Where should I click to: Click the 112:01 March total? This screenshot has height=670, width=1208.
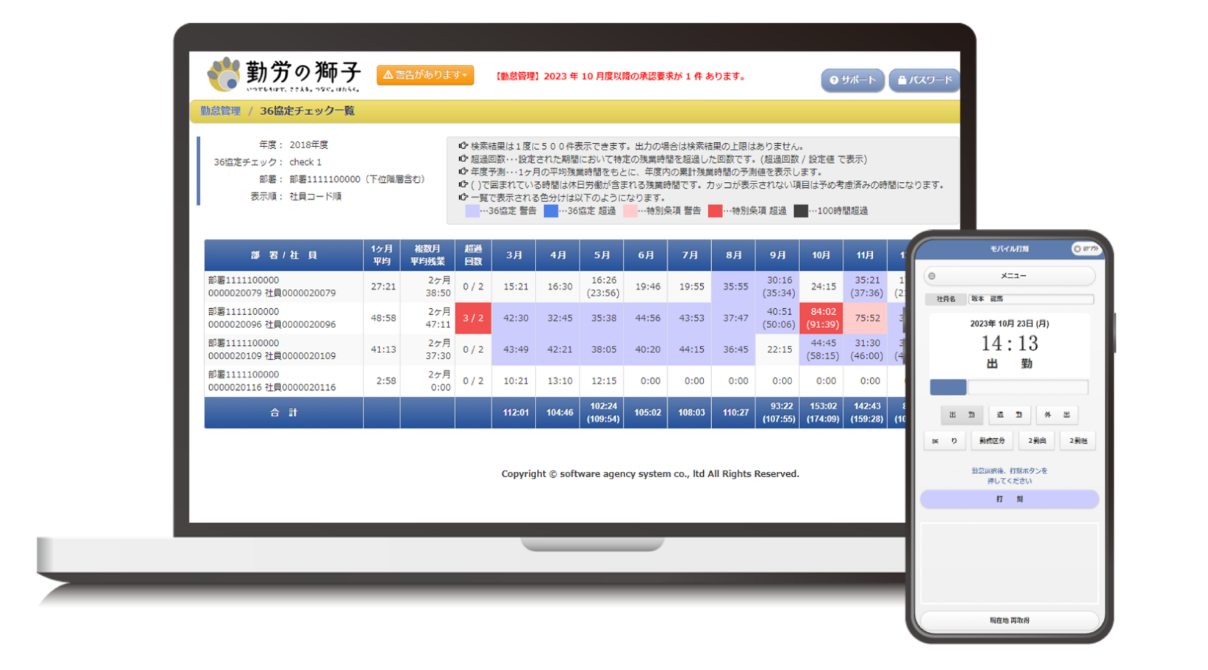(515, 412)
